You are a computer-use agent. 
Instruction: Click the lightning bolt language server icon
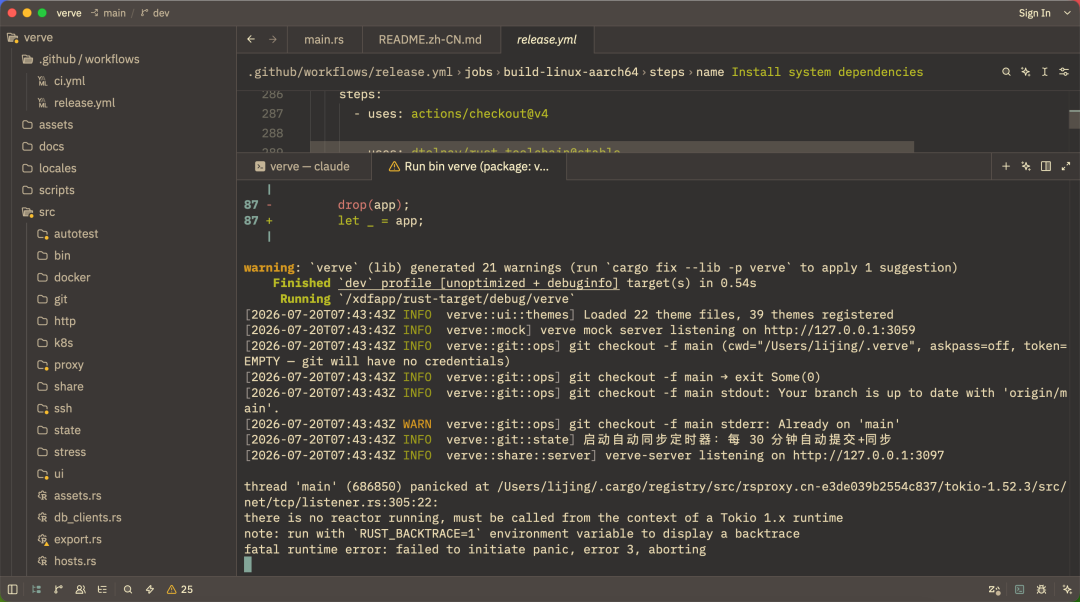click(x=149, y=589)
